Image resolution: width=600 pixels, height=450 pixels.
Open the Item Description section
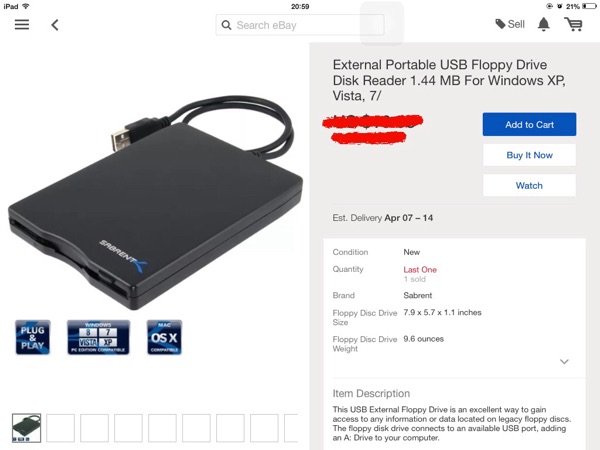point(371,393)
